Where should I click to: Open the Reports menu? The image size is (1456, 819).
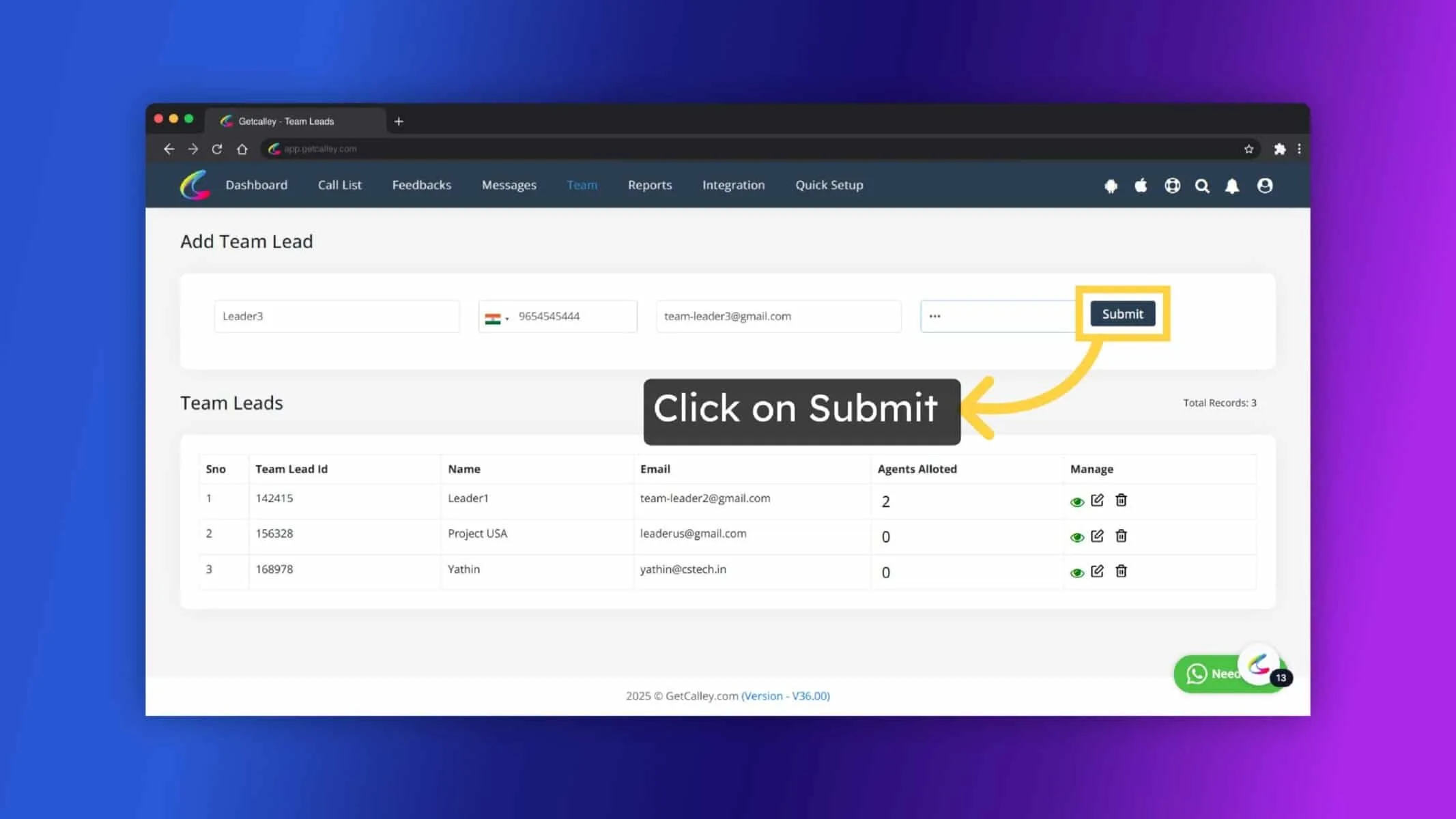click(650, 185)
